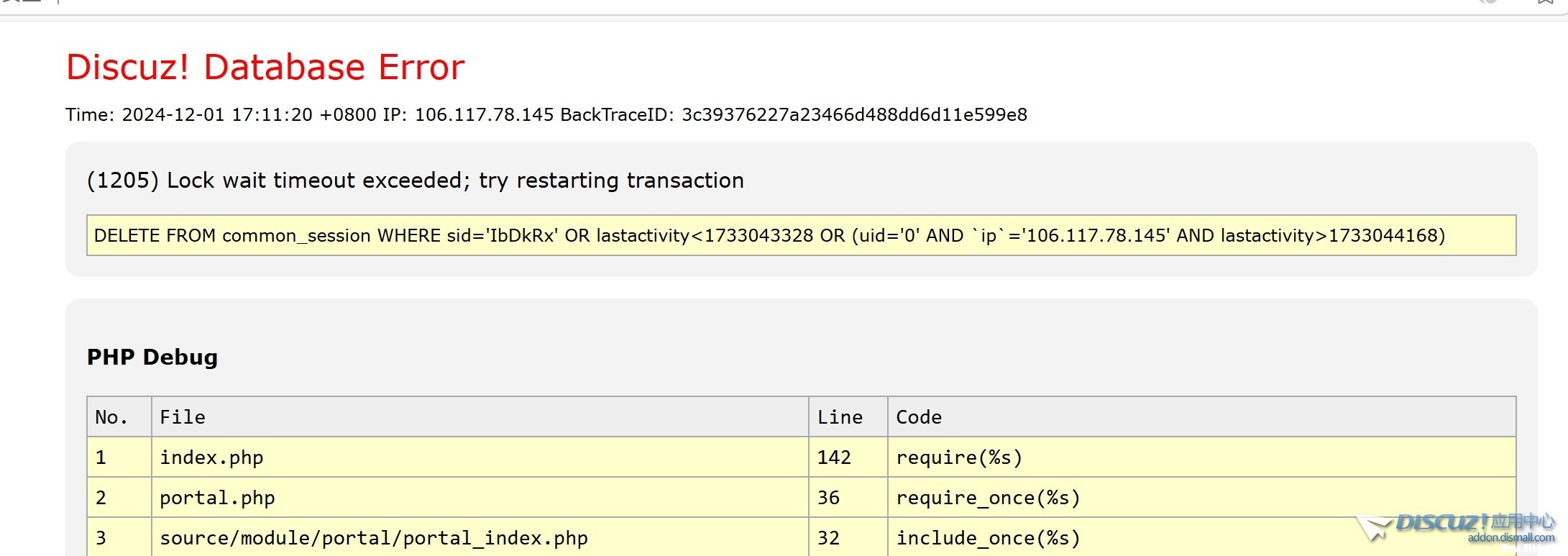Select the portal.php file cell
Screen dimensions: 1568x556
point(217,498)
